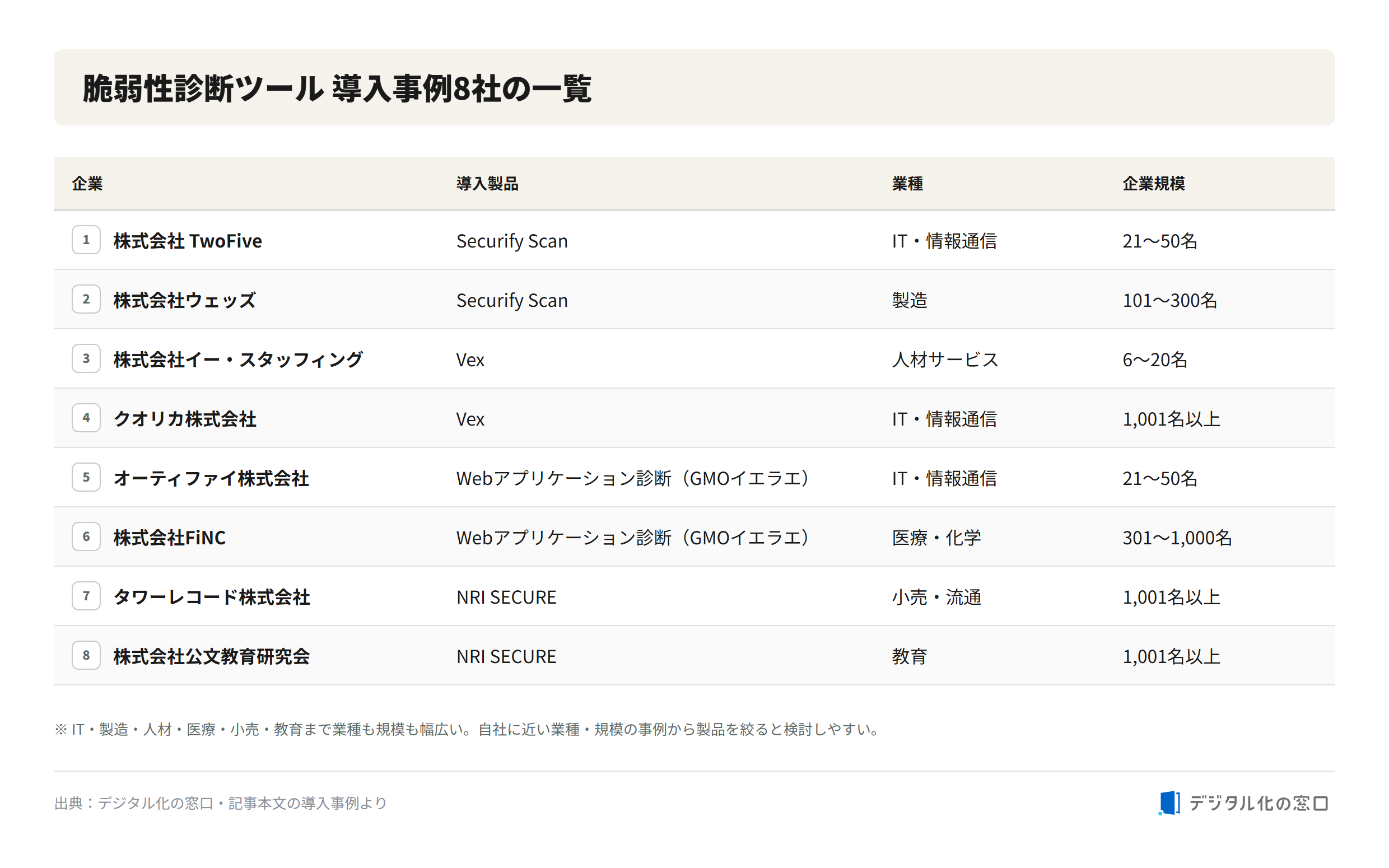This screenshot has width=1389, height=868.
Task: Click the number 2 badge beside 株式会社ウェッズ
Action: point(86,299)
